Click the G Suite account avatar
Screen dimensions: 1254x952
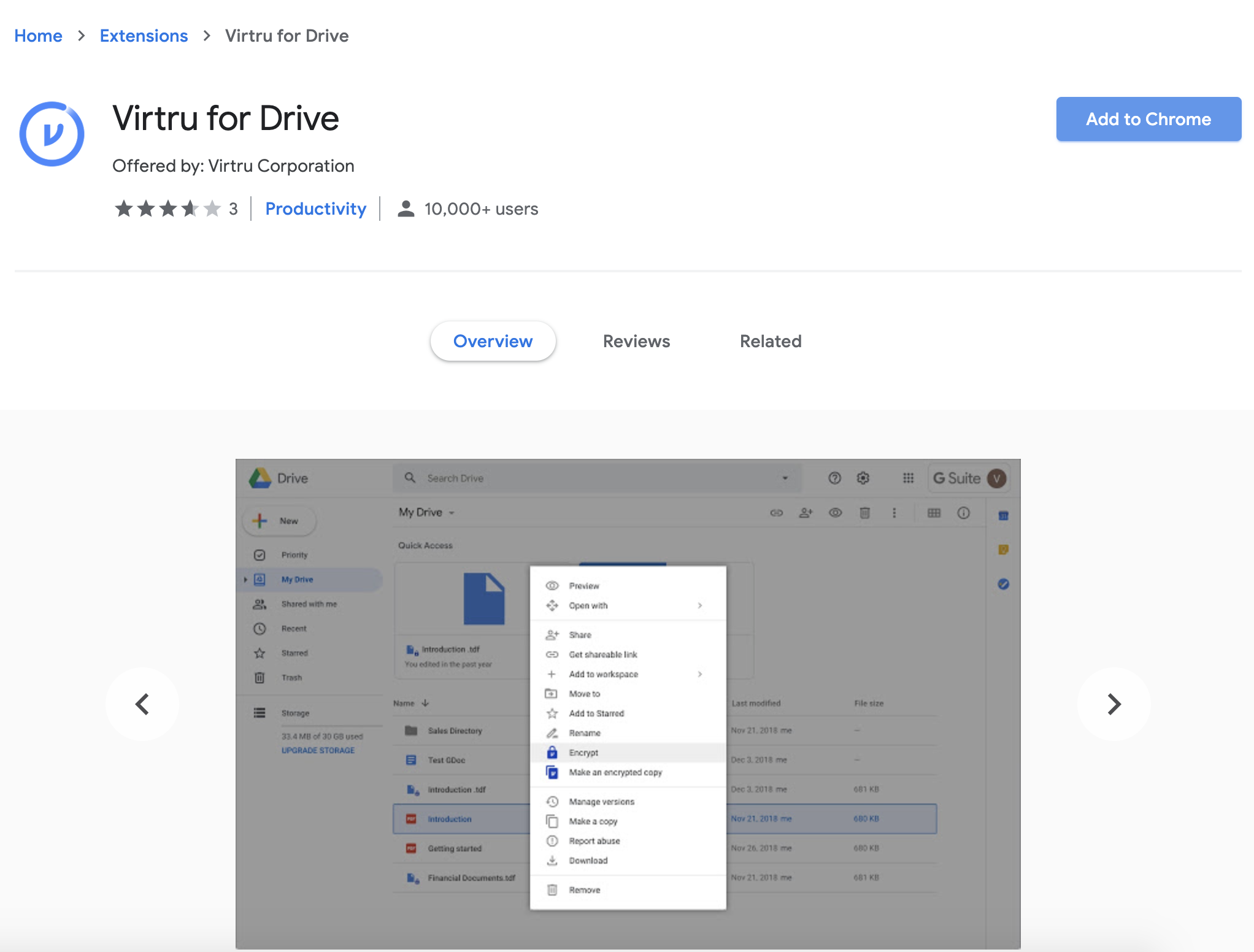tap(997, 478)
